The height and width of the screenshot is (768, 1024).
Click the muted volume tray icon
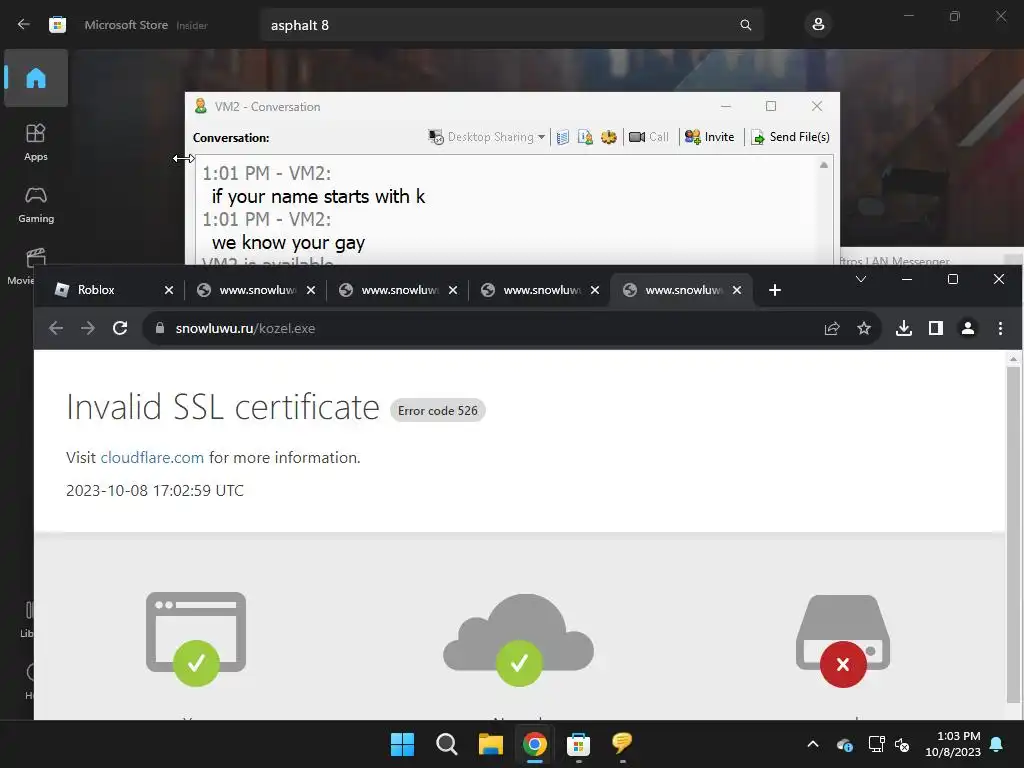coord(902,744)
